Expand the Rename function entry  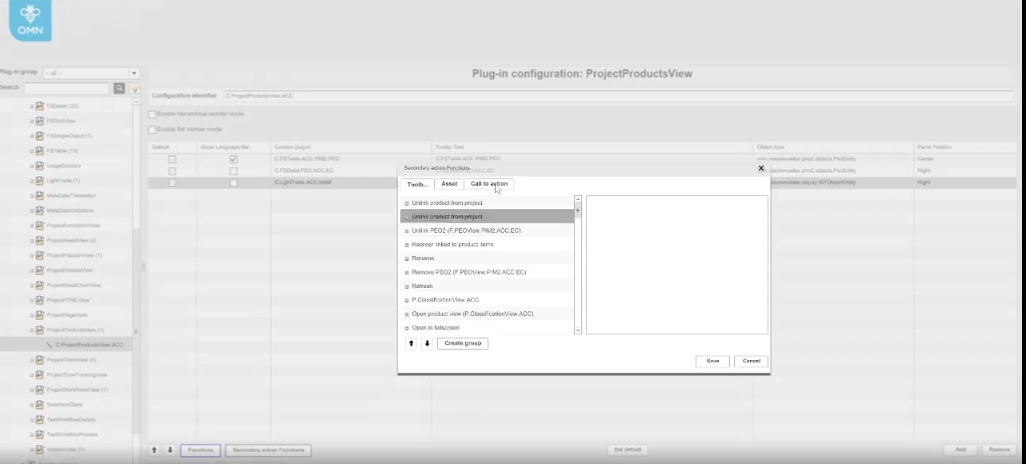pos(407,259)
